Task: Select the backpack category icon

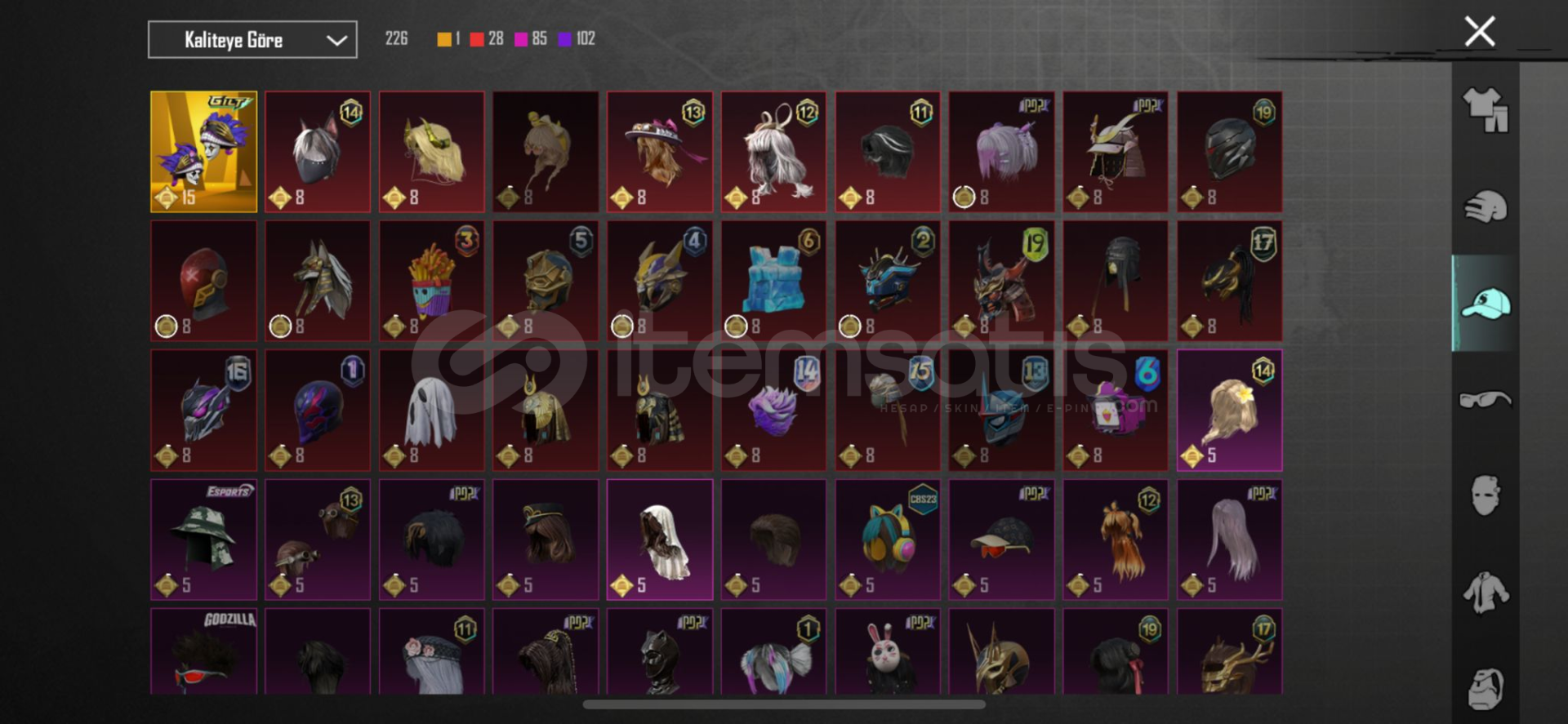Action: (1486, 689)
